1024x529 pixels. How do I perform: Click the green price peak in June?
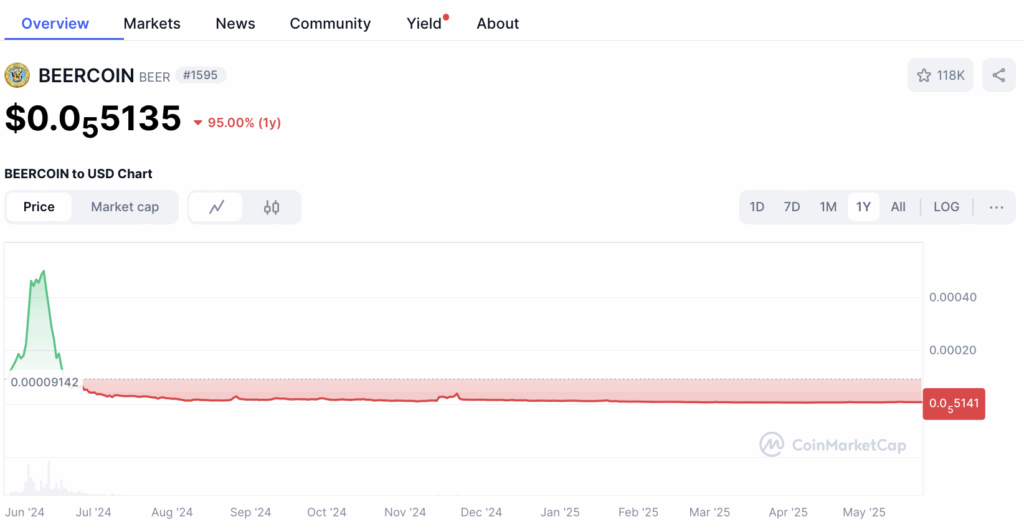43,270
